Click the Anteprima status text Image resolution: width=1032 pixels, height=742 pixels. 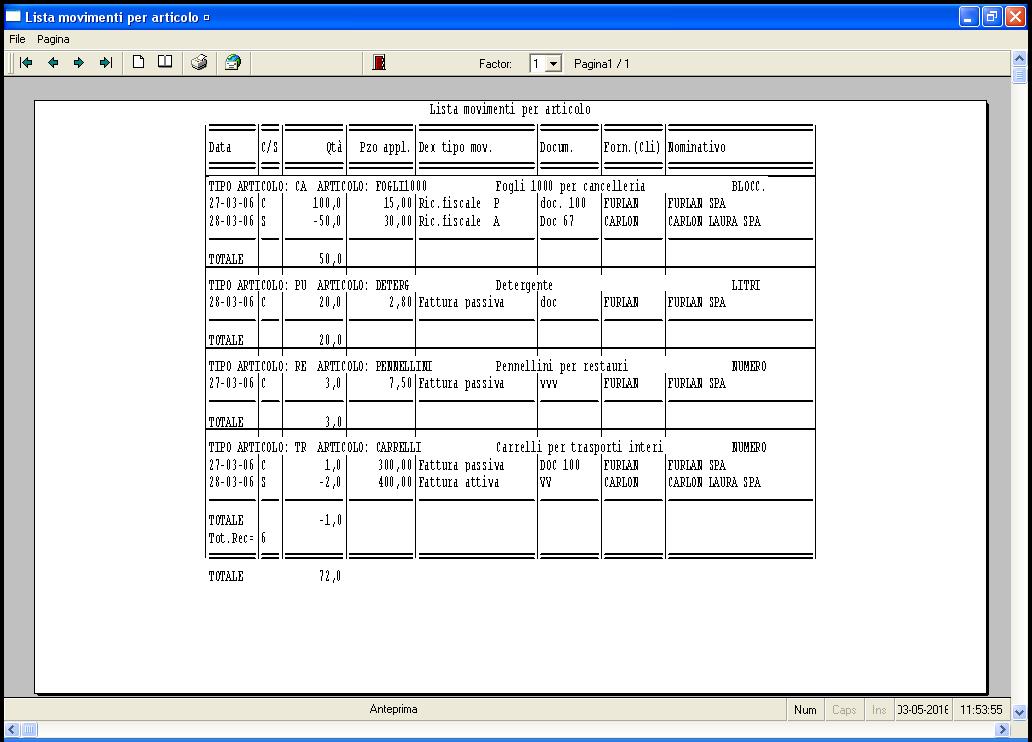click(x=393, y=709)
